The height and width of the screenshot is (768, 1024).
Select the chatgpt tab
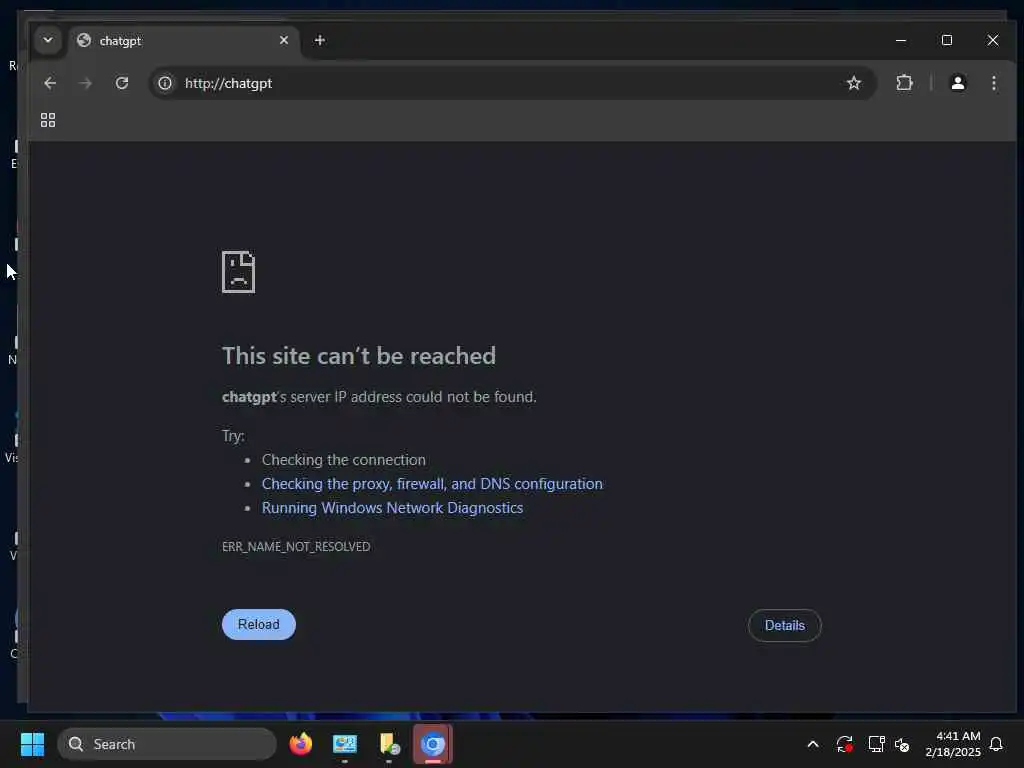pos(184,40)
